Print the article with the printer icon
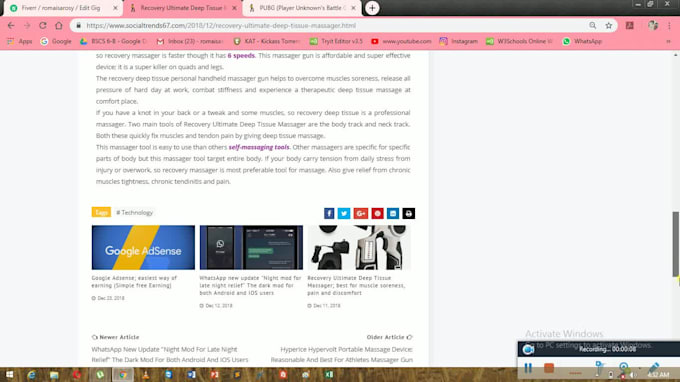This screenshot has width=680, height=382. [x=409, y=213]
